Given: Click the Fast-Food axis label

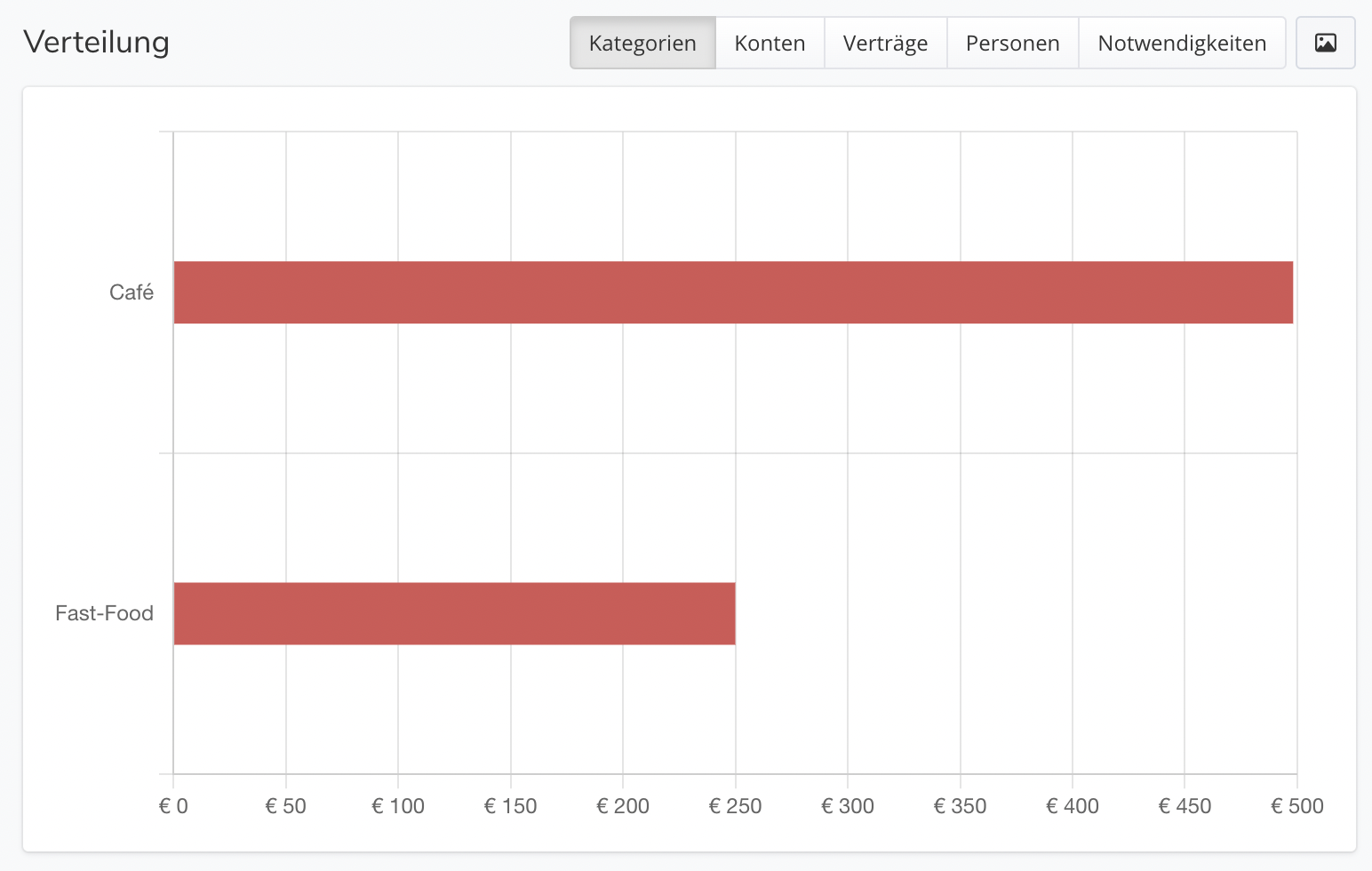Looking at the screenshot, I should point(104,613).
